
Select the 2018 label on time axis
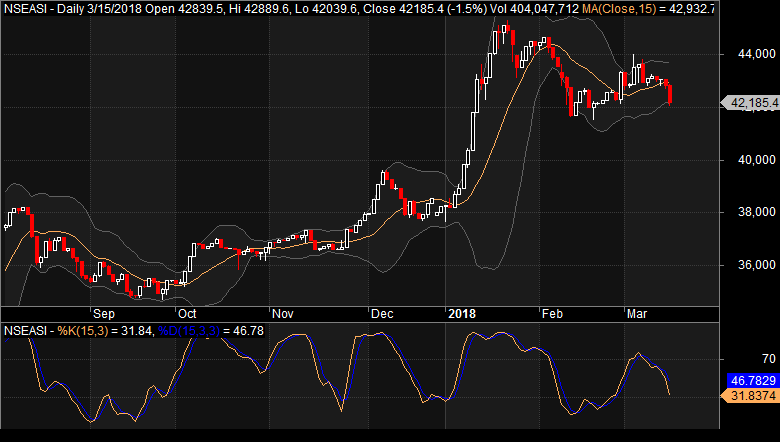[462, 314]
